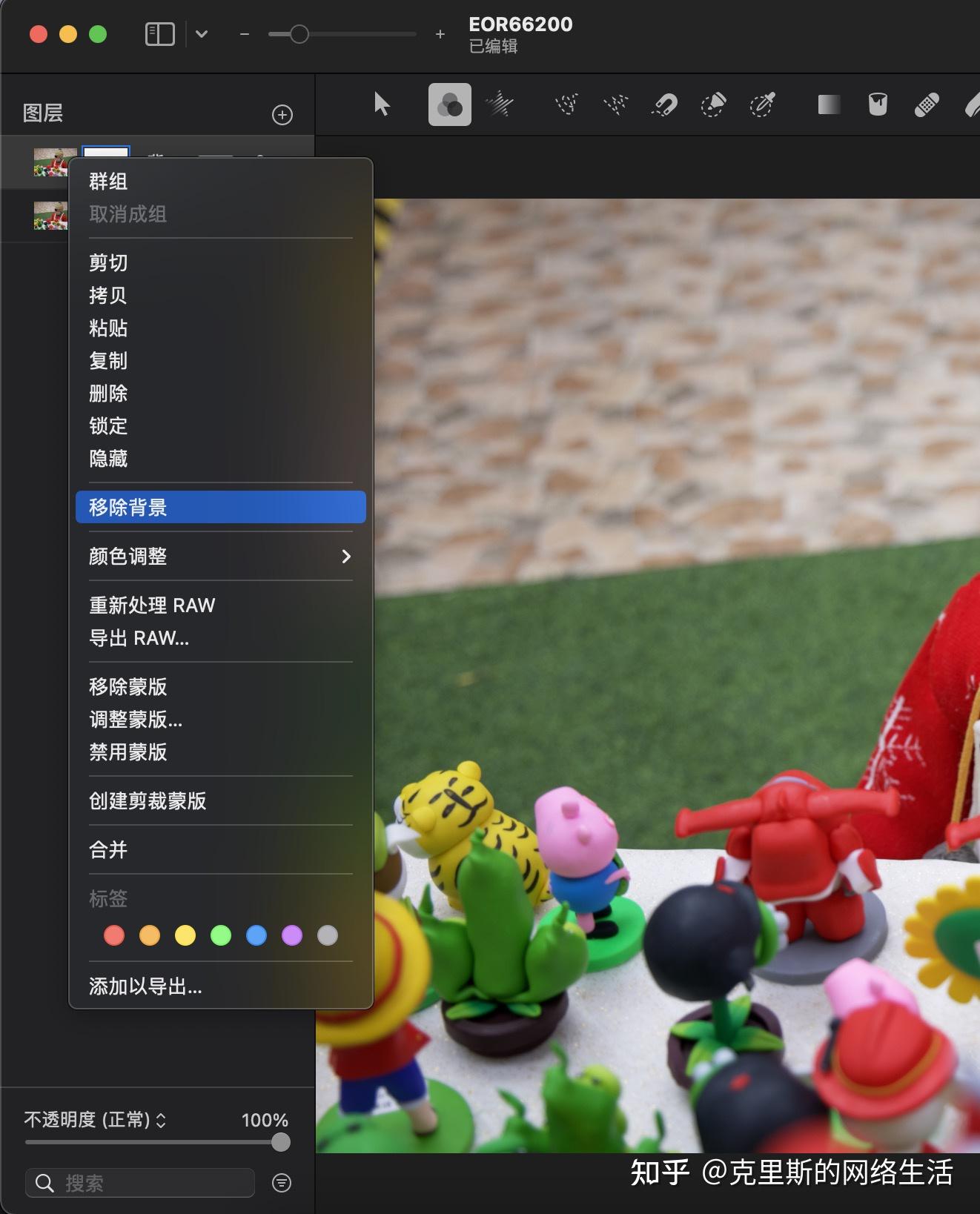Select 粘贴 menu entry
The height and width of the screenshot is (1214, 980).
[x=221, y=328]
